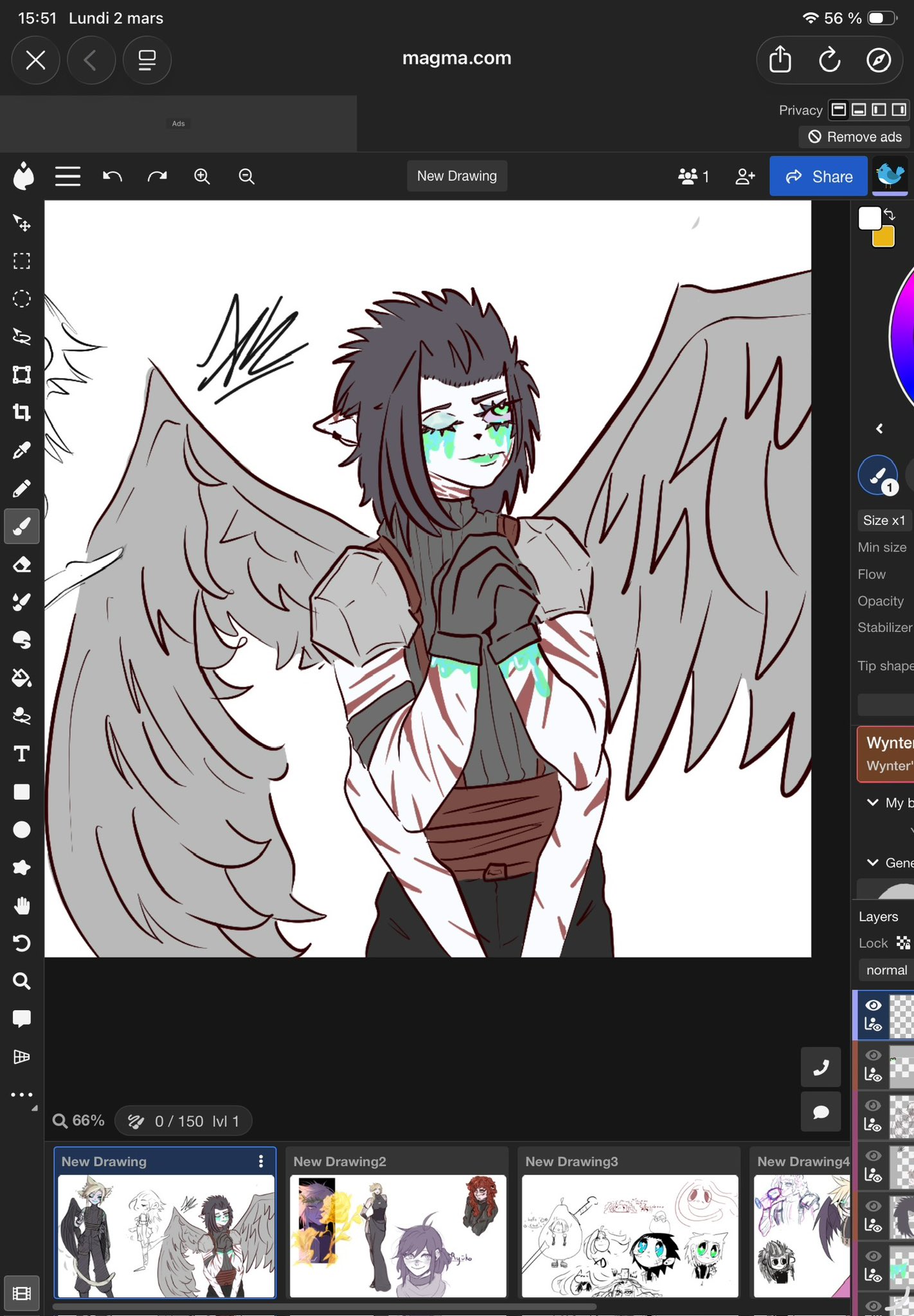The height and width of the screenshot is (1316, 914).
Task: Open the chat bubble above the drawings
Action: tap(821, 1112)
